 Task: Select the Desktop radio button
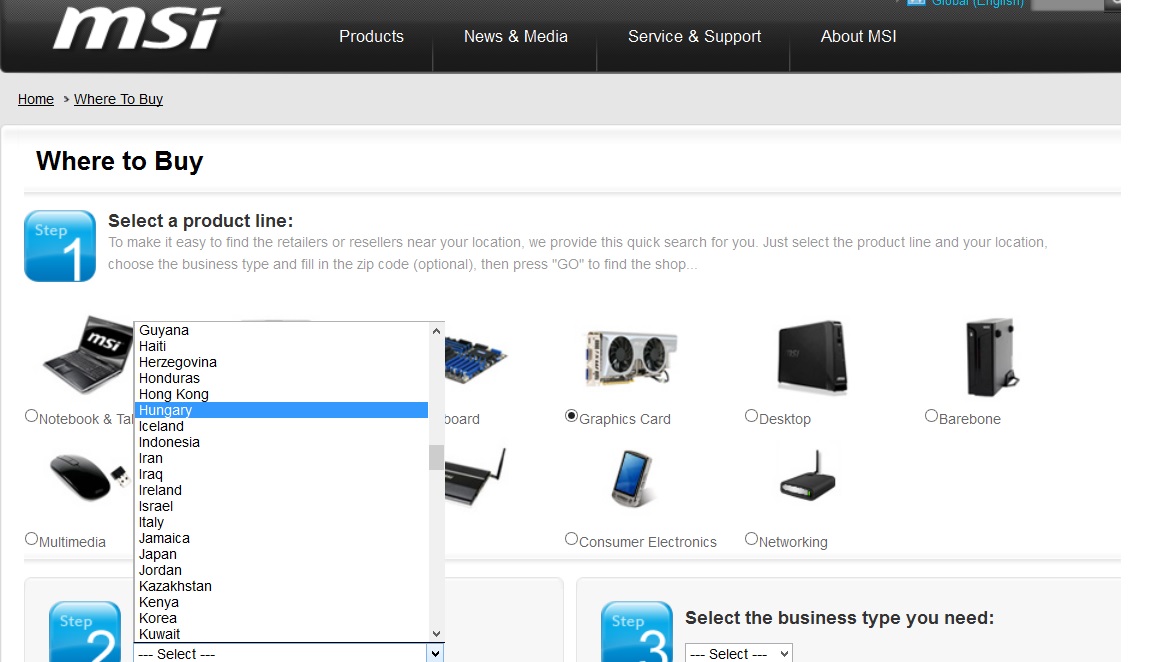(751, 416)
